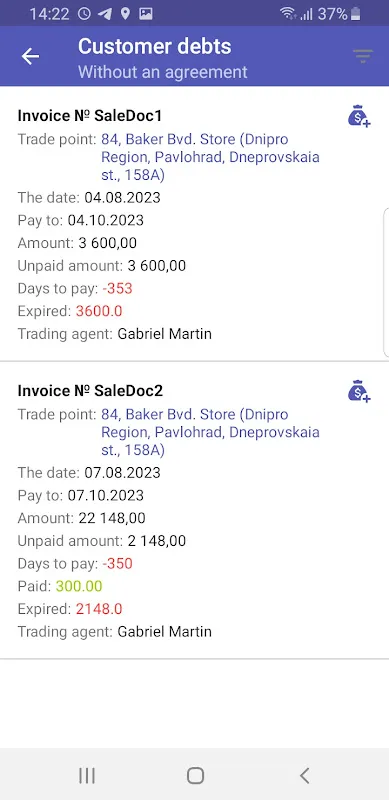Image resolution: width=389 pixels, height=800 pixels.
Task: Tap Android home button
Action: point(195,776)
